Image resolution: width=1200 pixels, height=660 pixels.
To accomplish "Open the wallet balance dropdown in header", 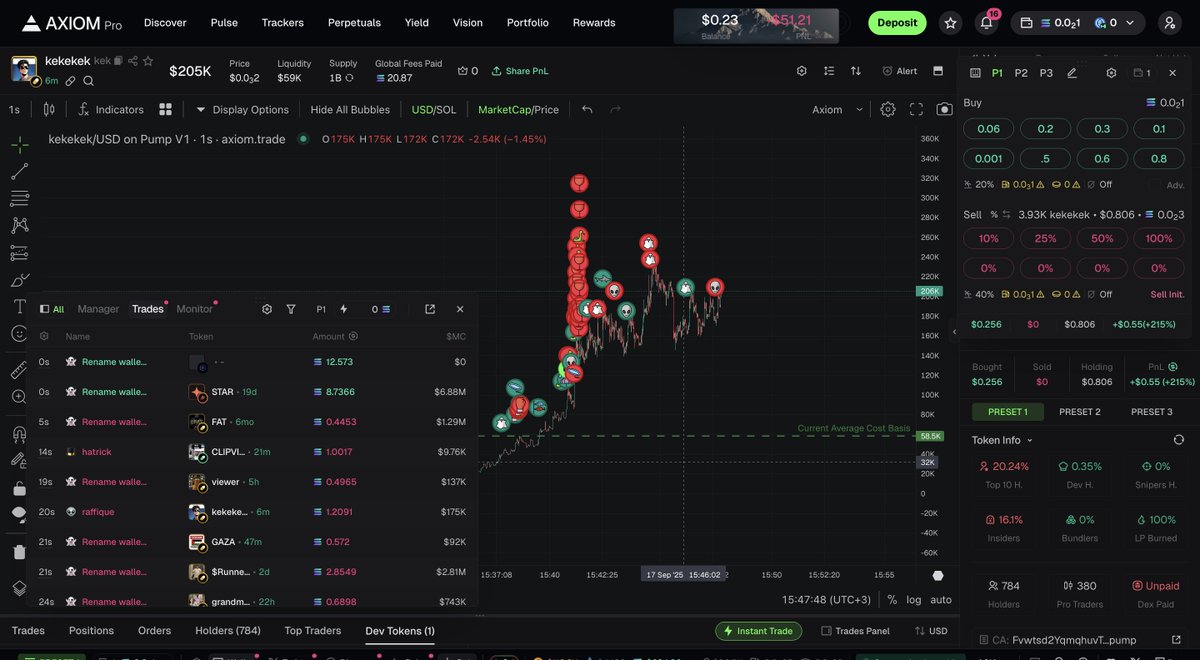I will (x=1078, y=23).
